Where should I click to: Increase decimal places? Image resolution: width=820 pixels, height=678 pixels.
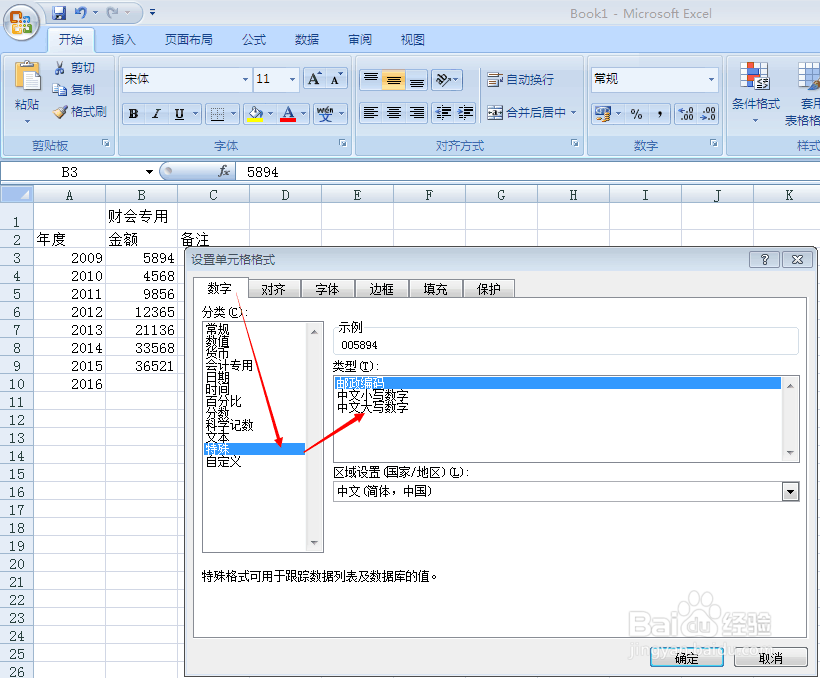tap(686, 114)
